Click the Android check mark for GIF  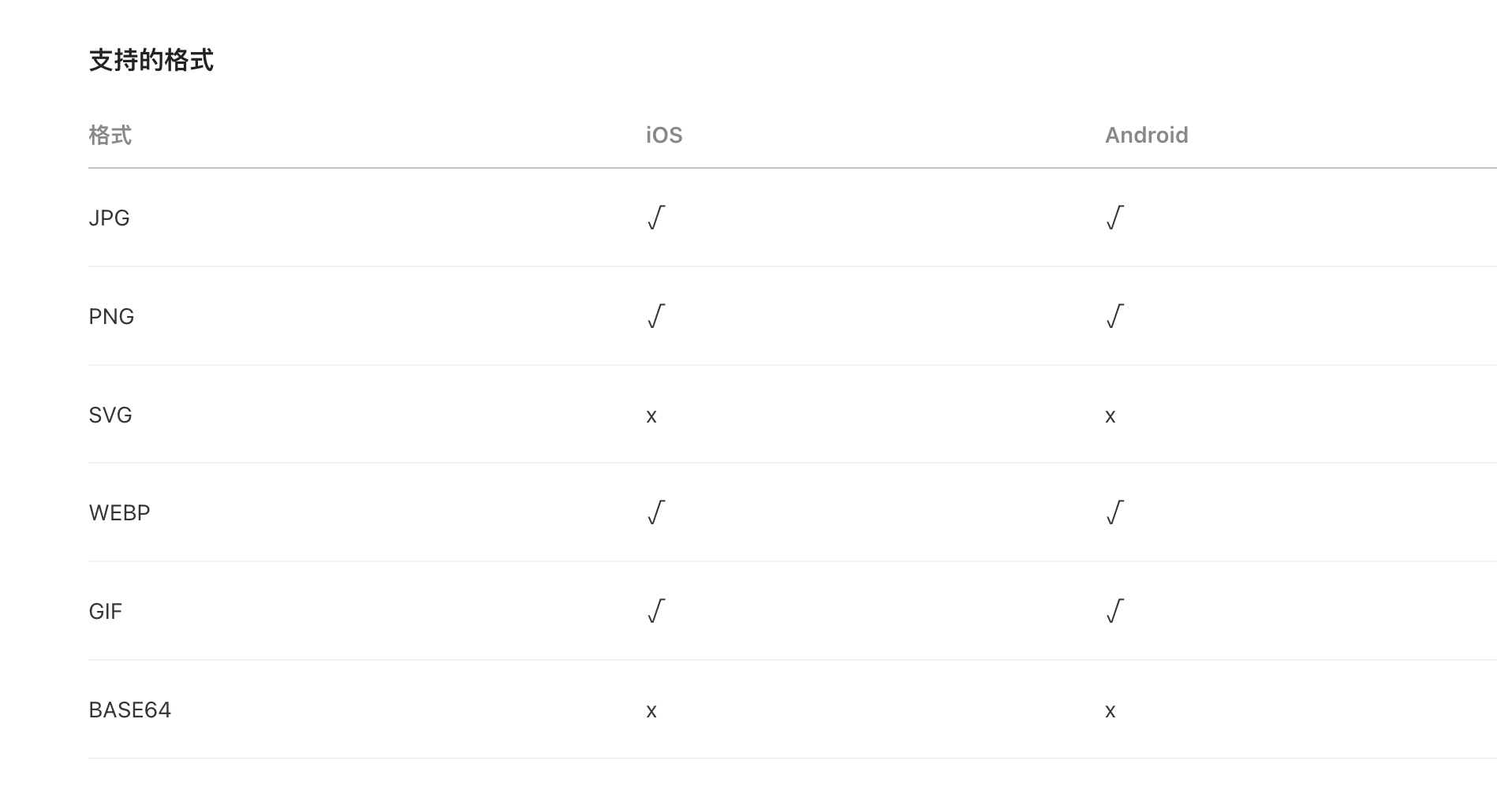click(1114, 611)
